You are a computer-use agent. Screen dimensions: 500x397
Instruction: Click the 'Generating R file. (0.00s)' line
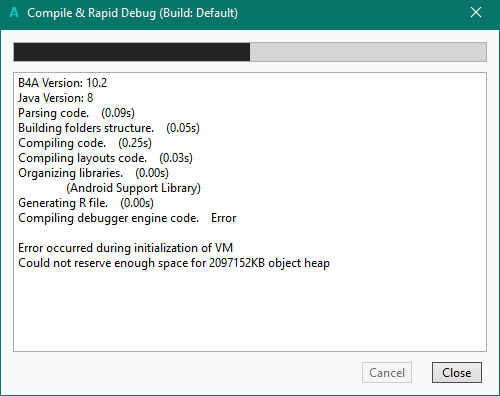tap(86, 203)
